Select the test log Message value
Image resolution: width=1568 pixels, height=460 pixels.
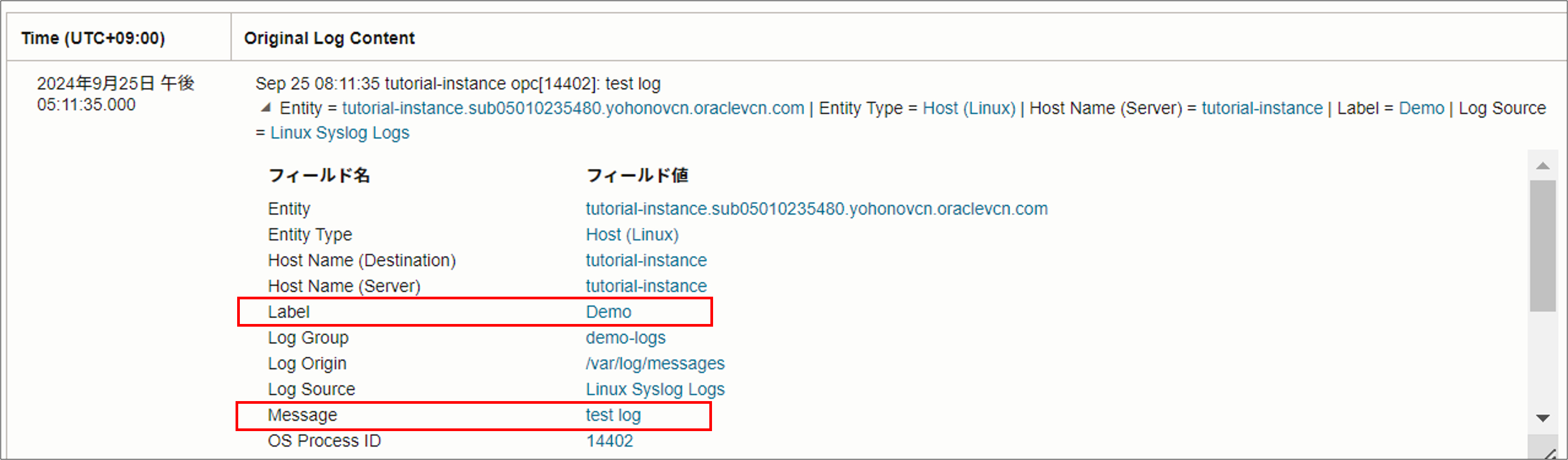tap(613, 415)
